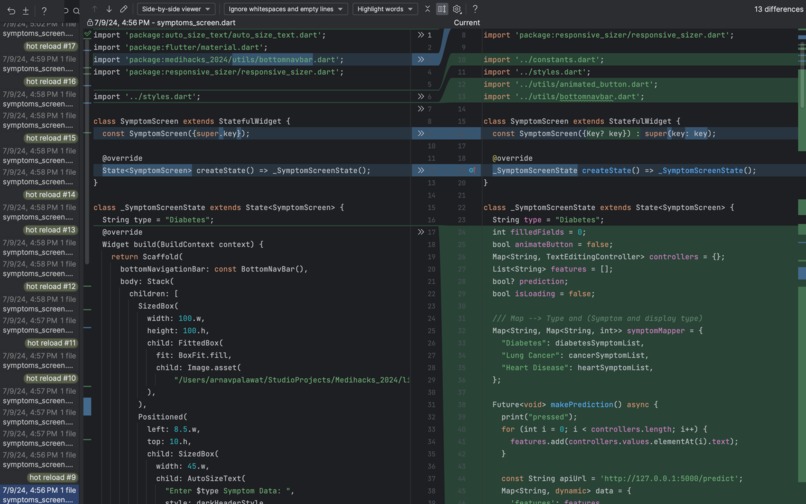
Task: Click the symptoms_screen.dart revision title
Action: pos(164,23)
